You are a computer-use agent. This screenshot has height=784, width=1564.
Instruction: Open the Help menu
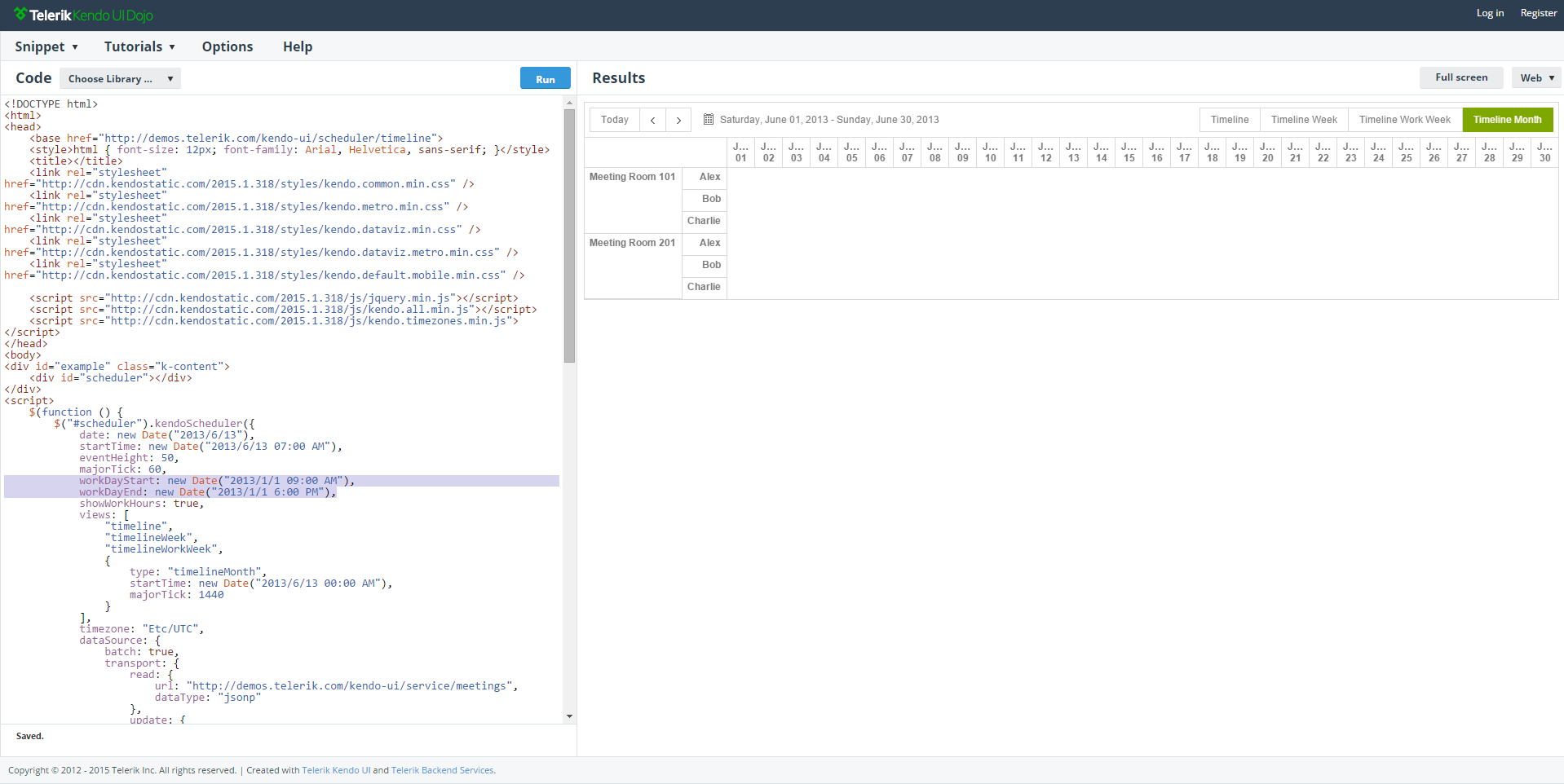pyautogui.click(x=298, y=46)
